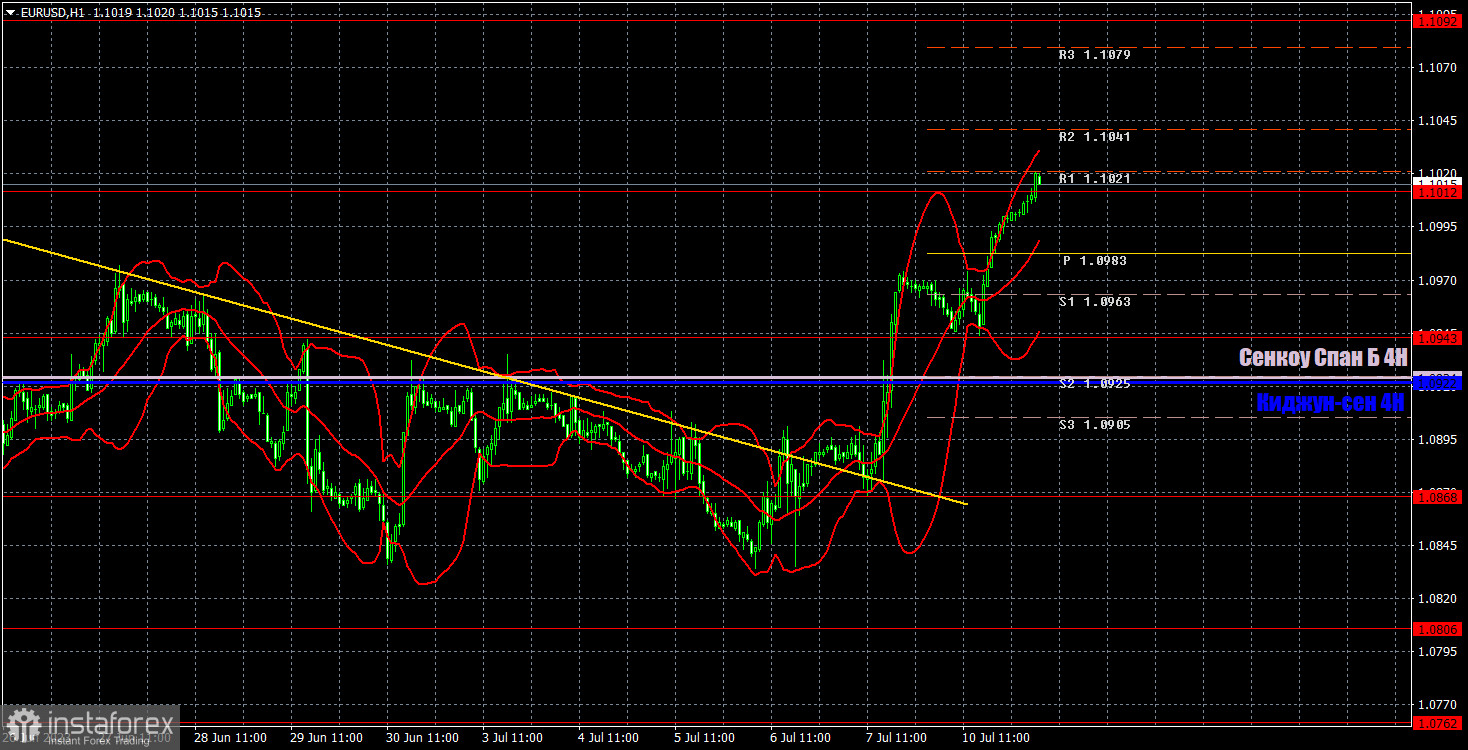Click the 1.0995 value on price scale
Screen dimensions: 1468x750
(1435, 227)
